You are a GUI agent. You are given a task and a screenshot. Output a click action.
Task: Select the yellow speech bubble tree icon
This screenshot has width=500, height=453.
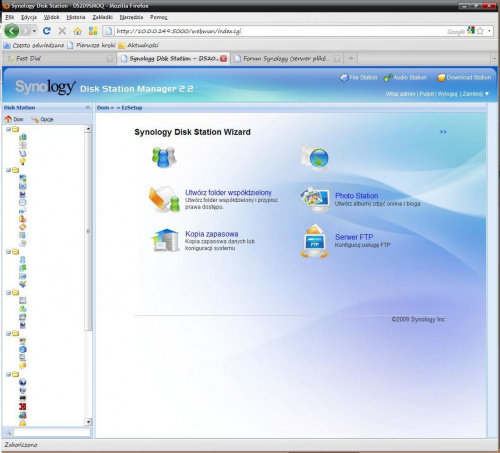pyautogui.click(x=23, y=366)
